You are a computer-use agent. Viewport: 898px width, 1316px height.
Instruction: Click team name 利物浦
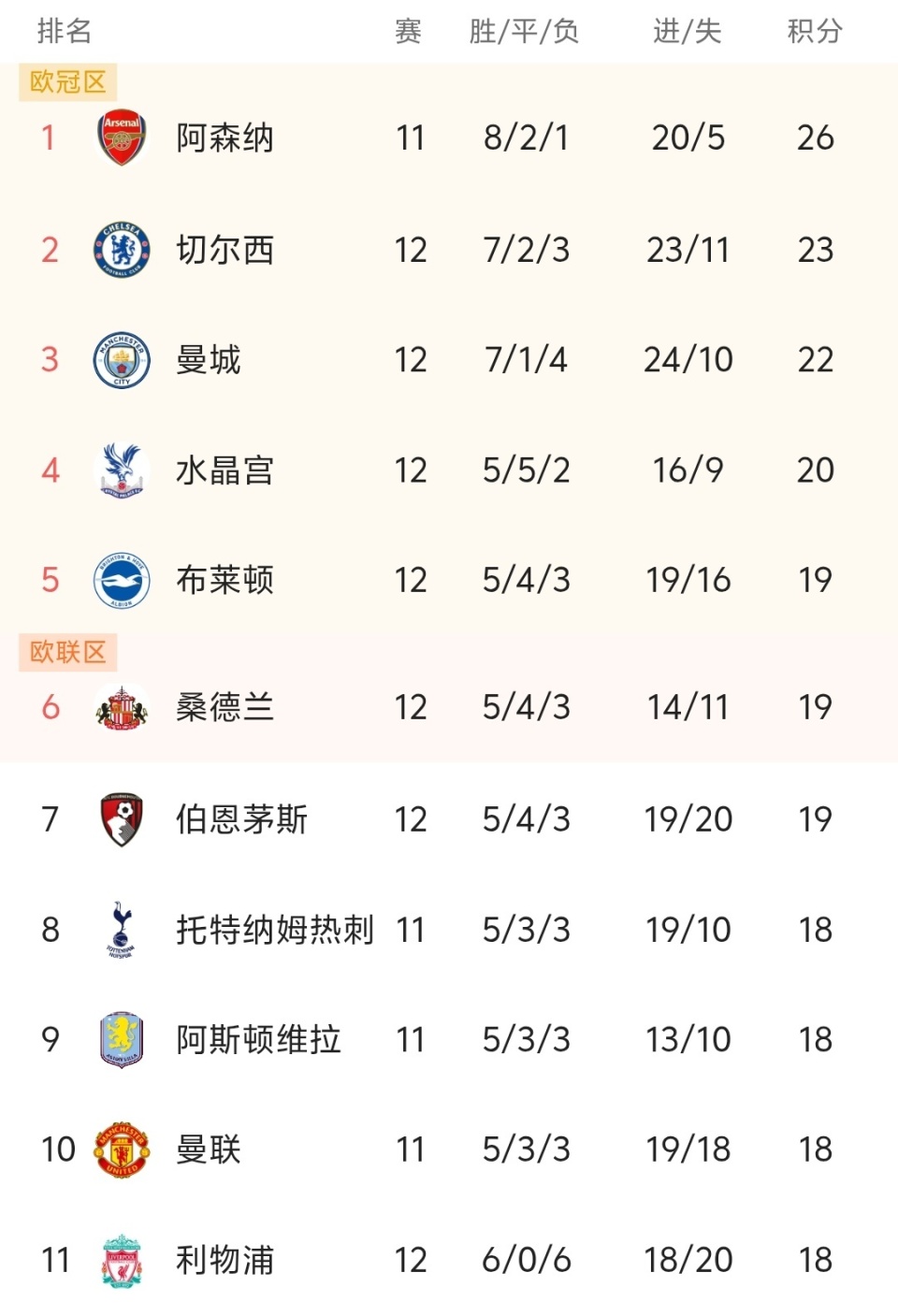tap(224, 1260)
